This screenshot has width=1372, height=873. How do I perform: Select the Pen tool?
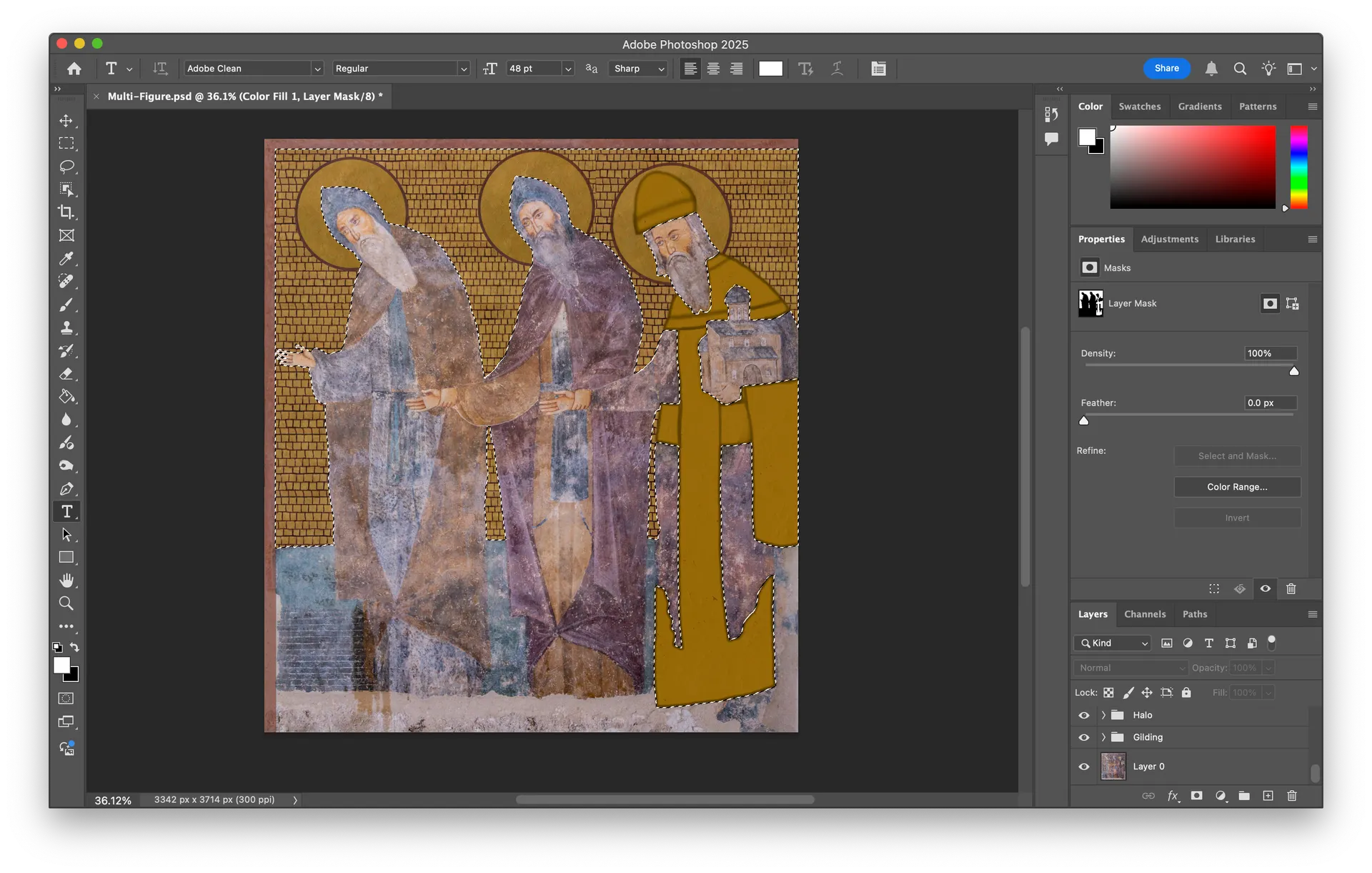(x=66, y=489)
